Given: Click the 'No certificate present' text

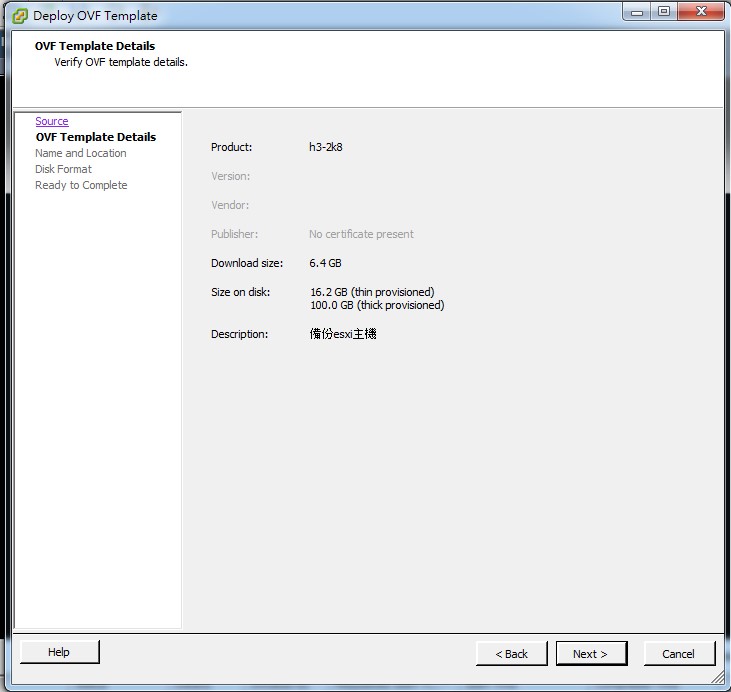Looking at the screenshot, I should (361, 234).
